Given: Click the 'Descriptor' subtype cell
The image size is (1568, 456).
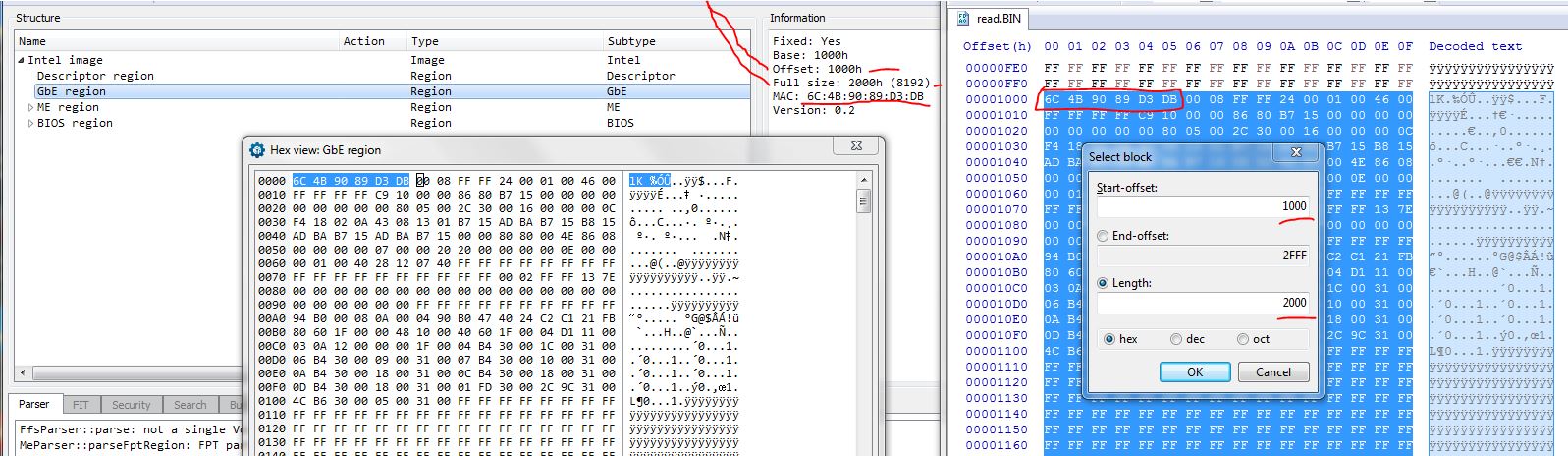Looking at the screenshot, I should click(x=640, y=76).
